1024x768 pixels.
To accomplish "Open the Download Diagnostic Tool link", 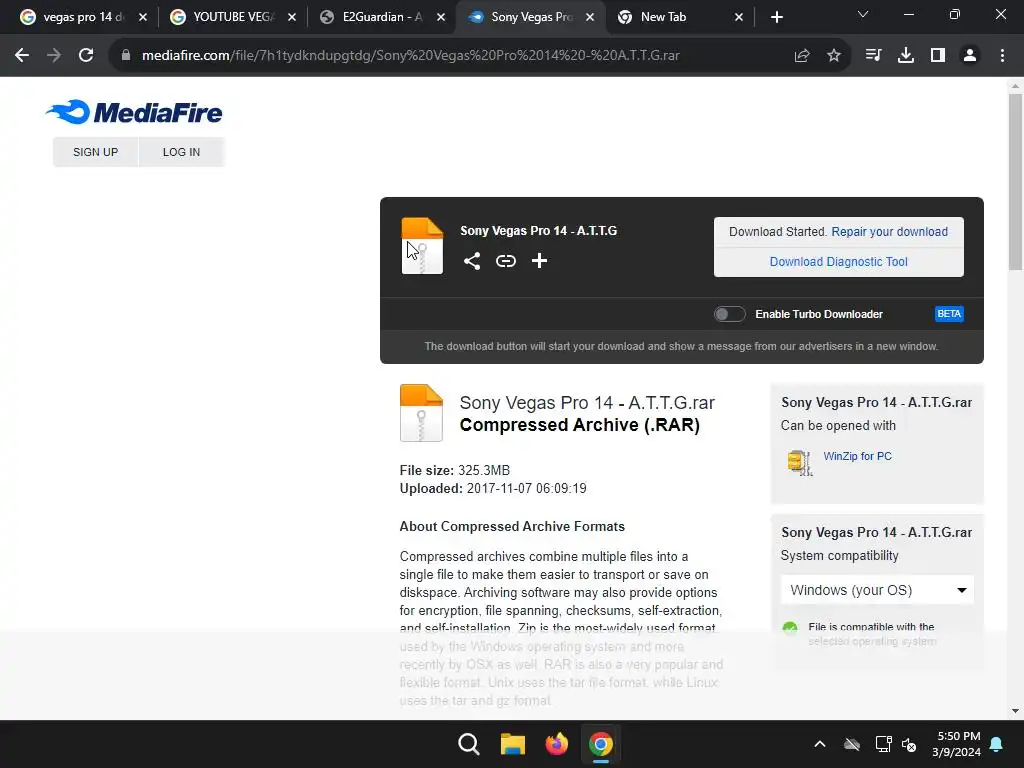I will click(x=839, y=262).
